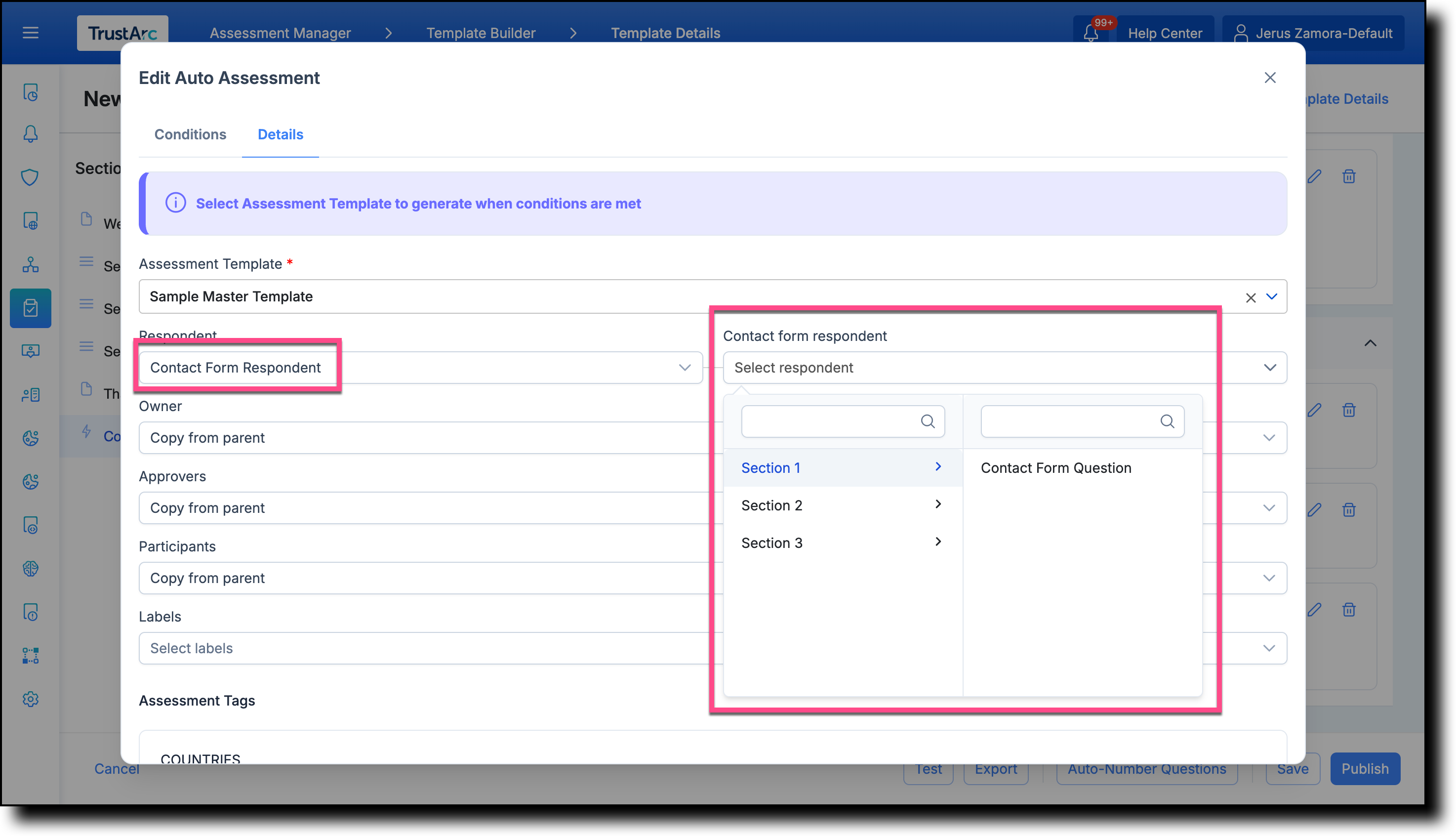
Task: Click the section search field
Action: [x=843, y=421]
